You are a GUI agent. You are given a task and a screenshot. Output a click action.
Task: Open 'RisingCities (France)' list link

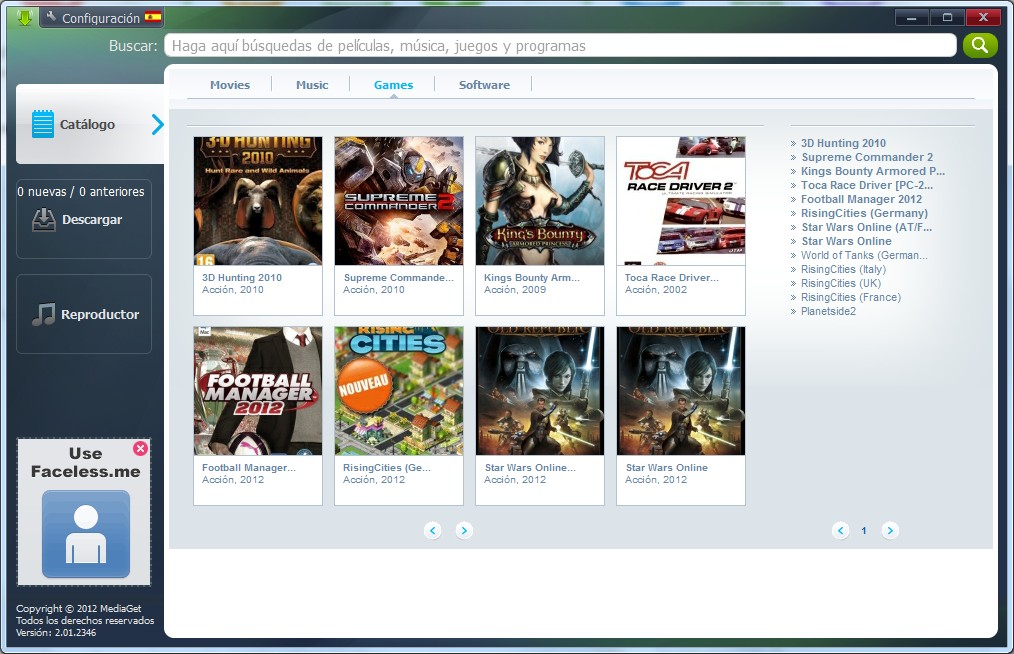[851, 298]
